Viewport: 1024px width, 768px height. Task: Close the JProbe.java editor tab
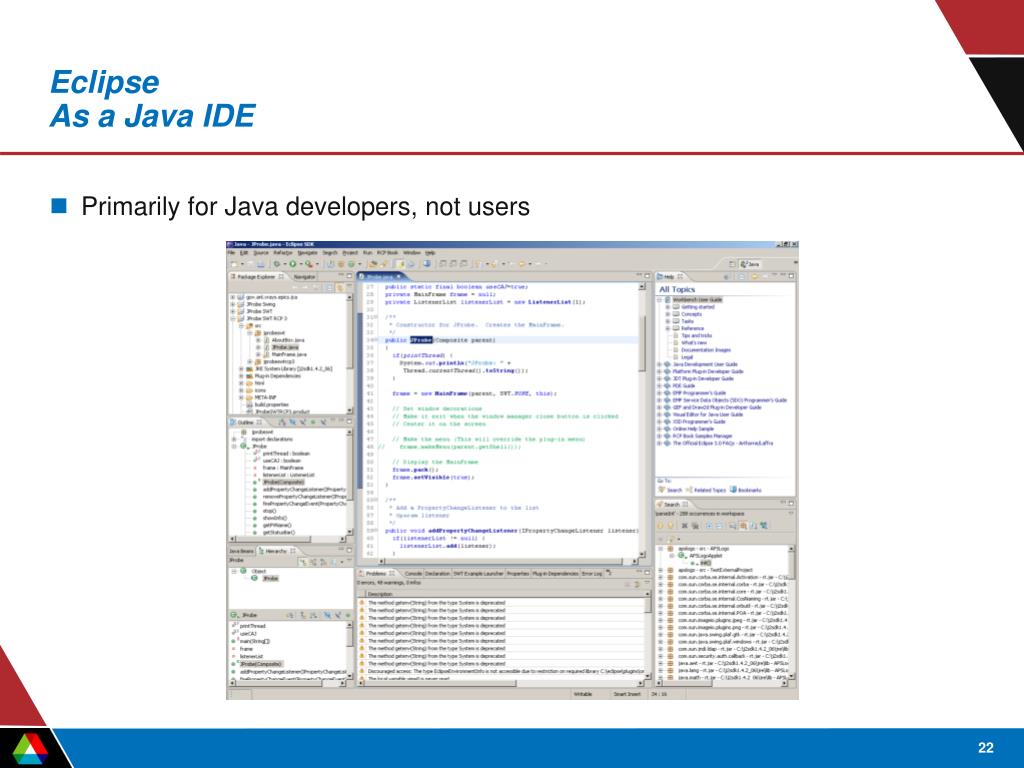tap(398, 276)
